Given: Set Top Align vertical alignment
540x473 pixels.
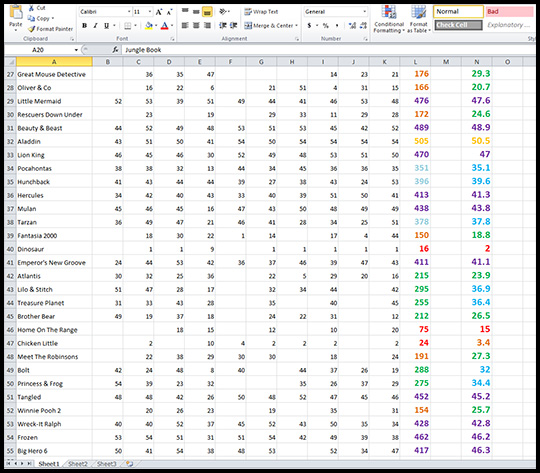Looking at the screenshot, I should [x=185, y=11].
